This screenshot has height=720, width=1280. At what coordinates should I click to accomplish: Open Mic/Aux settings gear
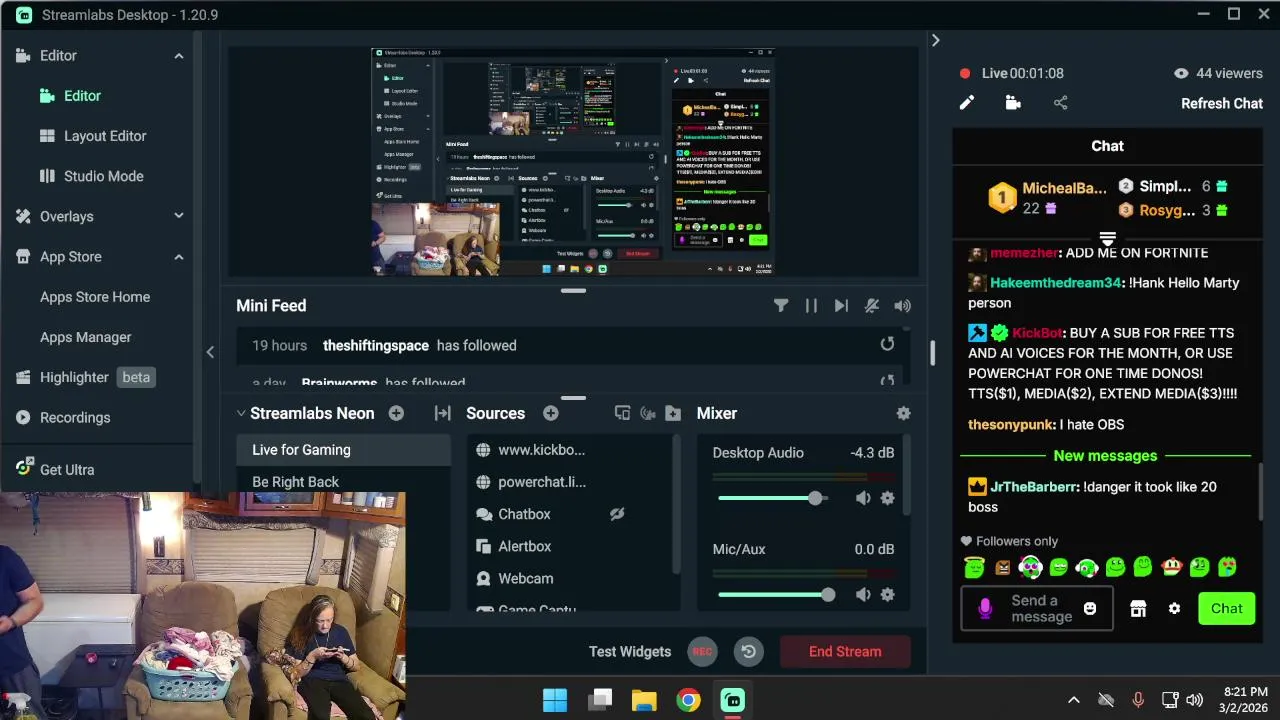click(887, 595)
